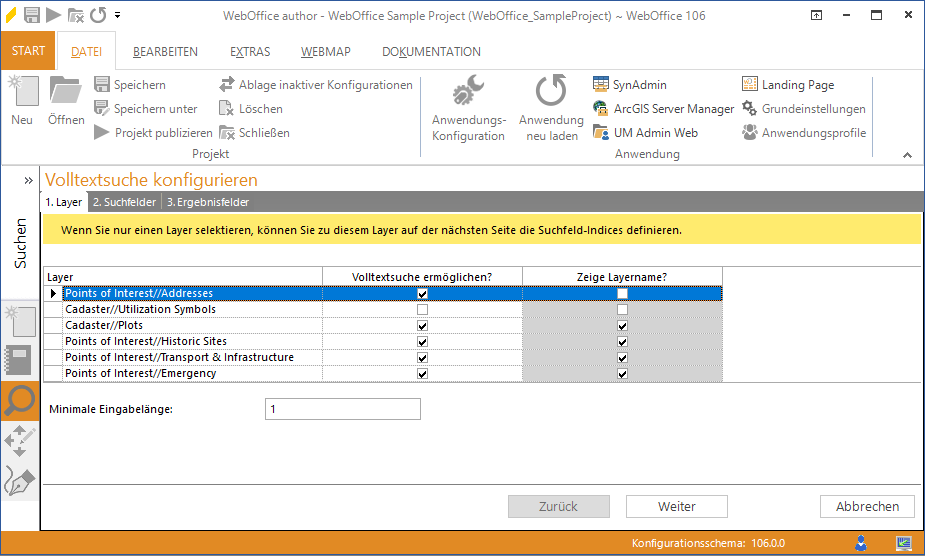Click the Abbrechen button
Image resolution: width=925 pixels, height=556 pixels.
tap(867, 507)
